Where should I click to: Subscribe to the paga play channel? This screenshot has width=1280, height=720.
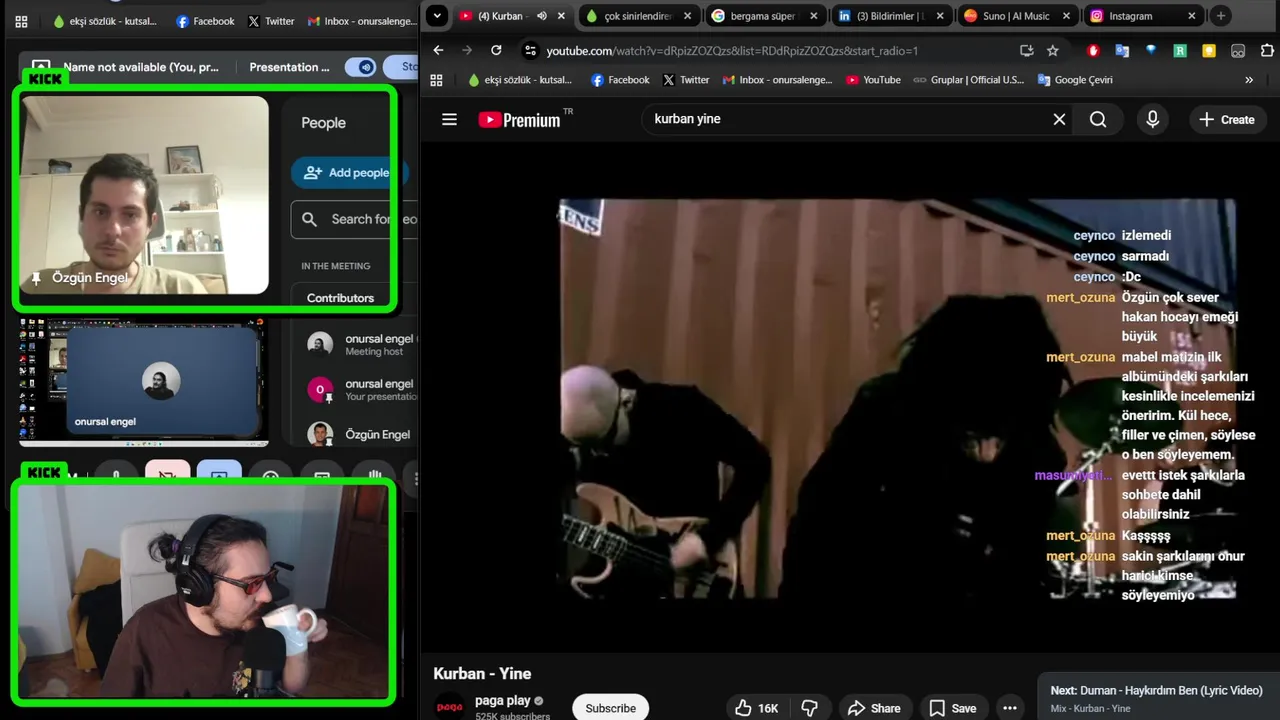tap(610, 708)
